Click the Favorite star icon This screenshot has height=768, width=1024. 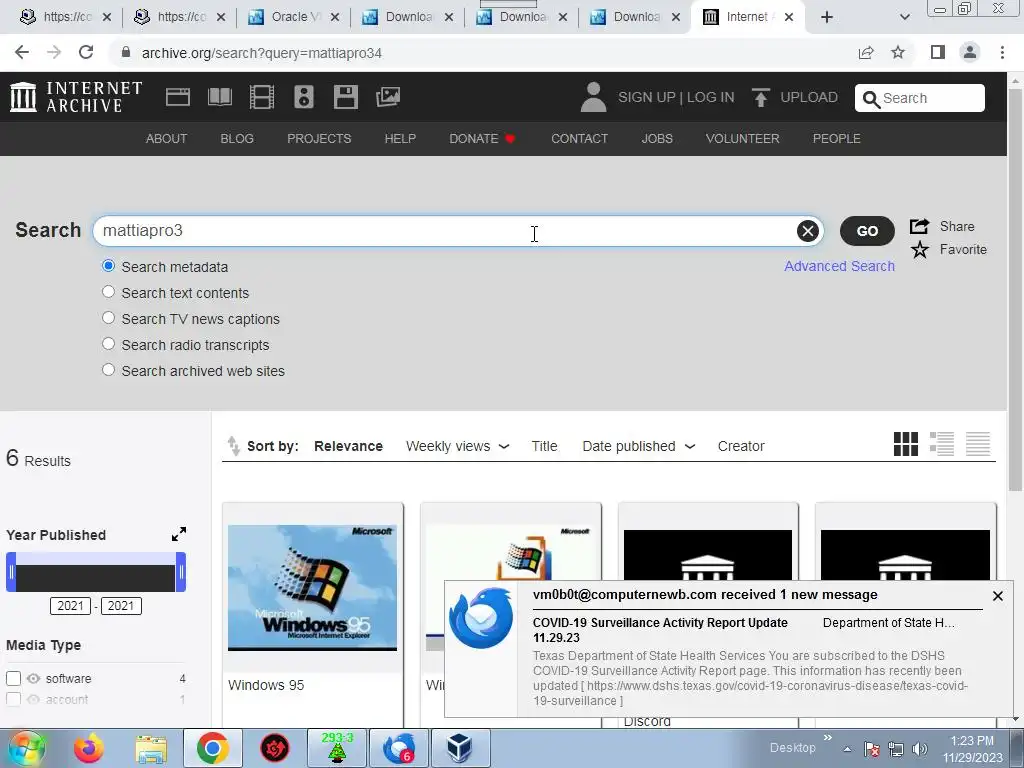point(920,249)
